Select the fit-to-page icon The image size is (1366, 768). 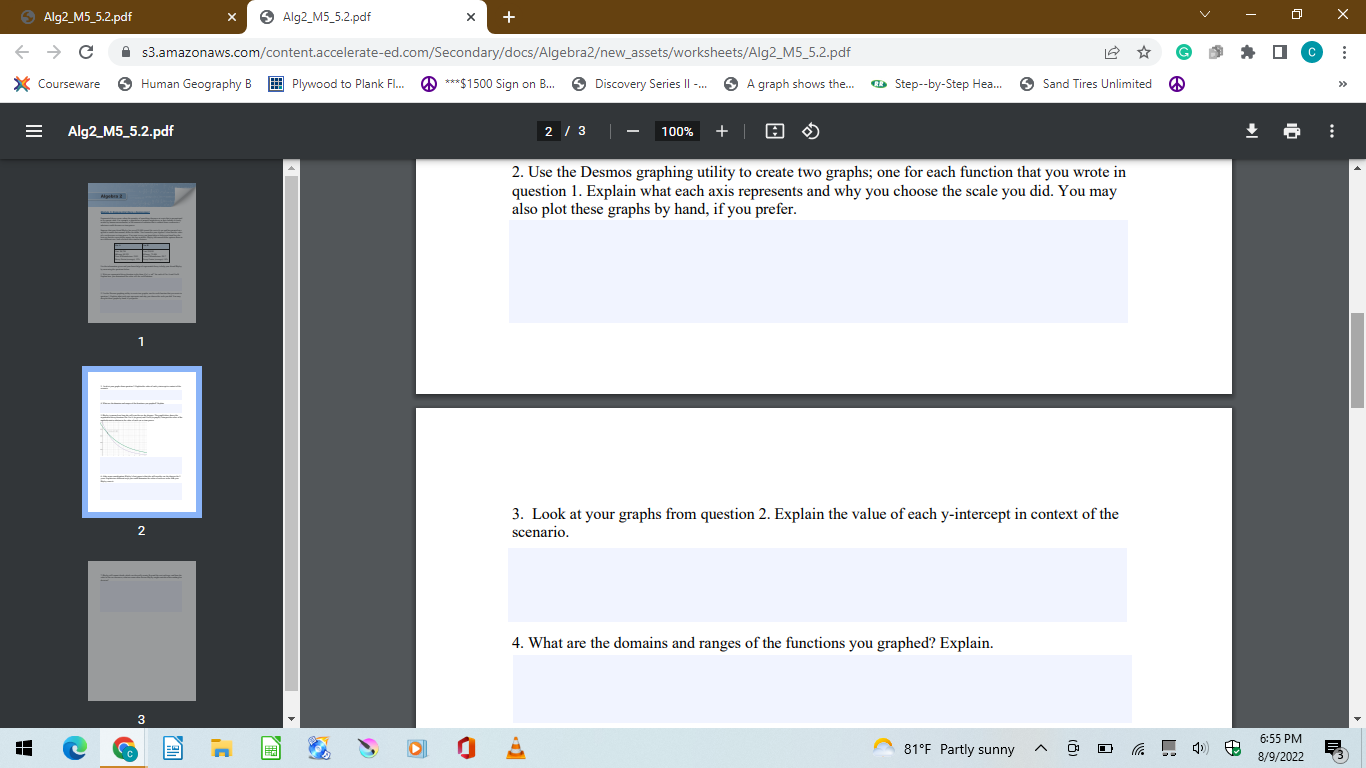tap(771, 131)
